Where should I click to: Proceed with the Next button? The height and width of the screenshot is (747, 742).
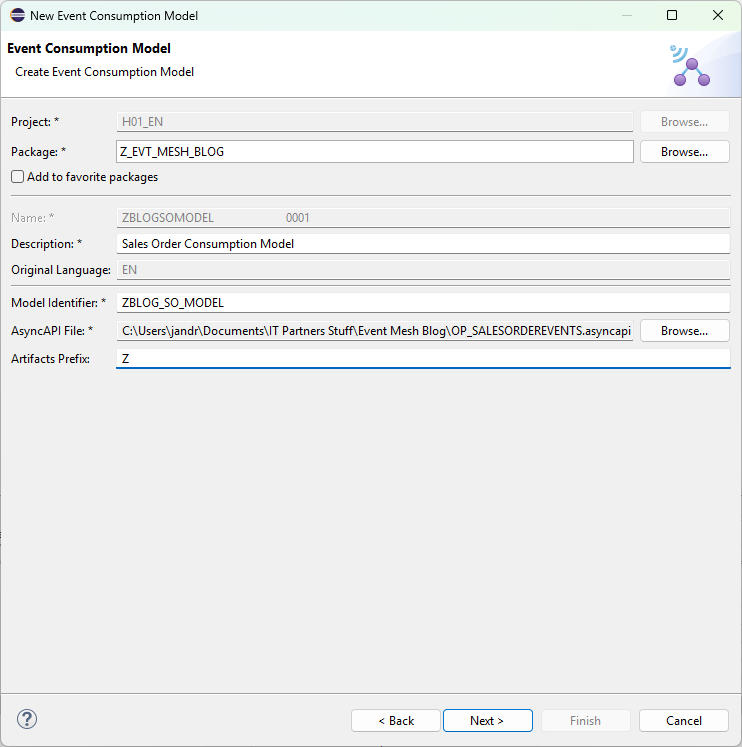487,720
